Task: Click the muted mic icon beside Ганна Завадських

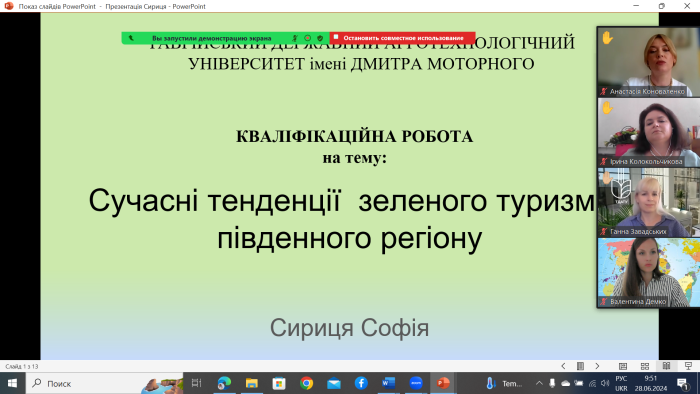Action: [604, 232]
